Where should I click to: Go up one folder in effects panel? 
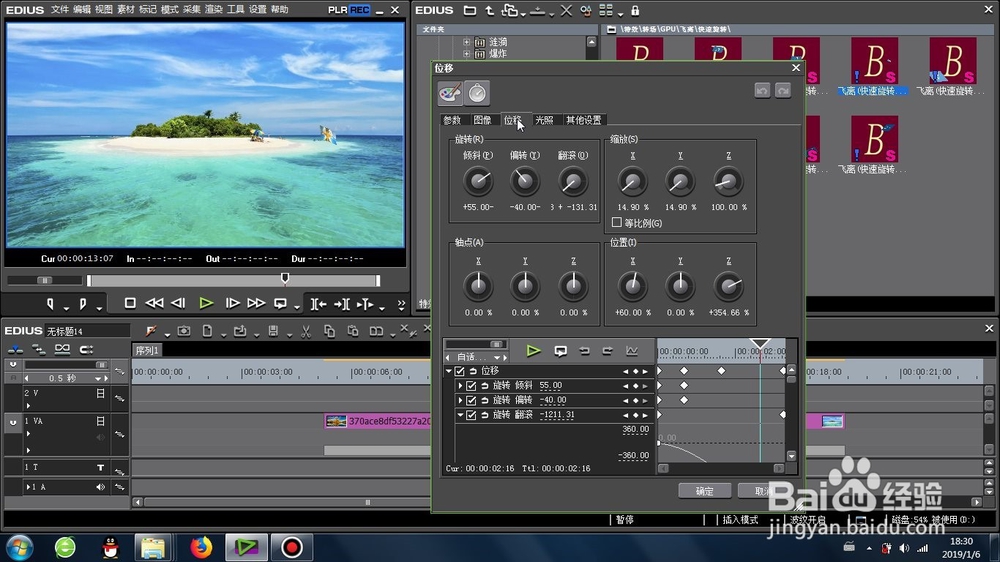coord(489,11)
